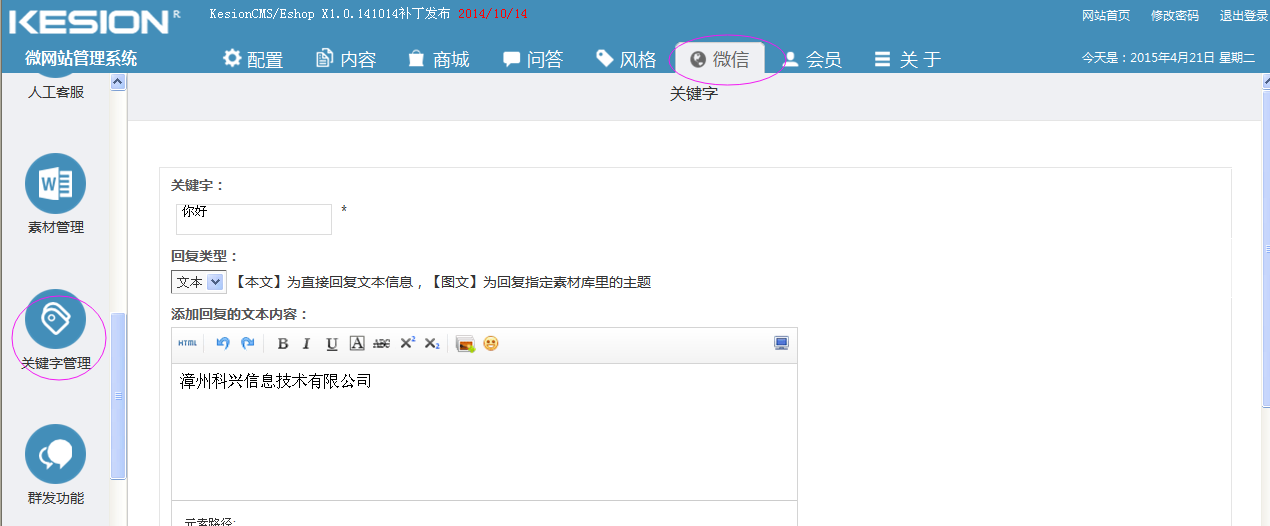Click the date text 2015年4月21日 星期二

tap(1193, 58)
